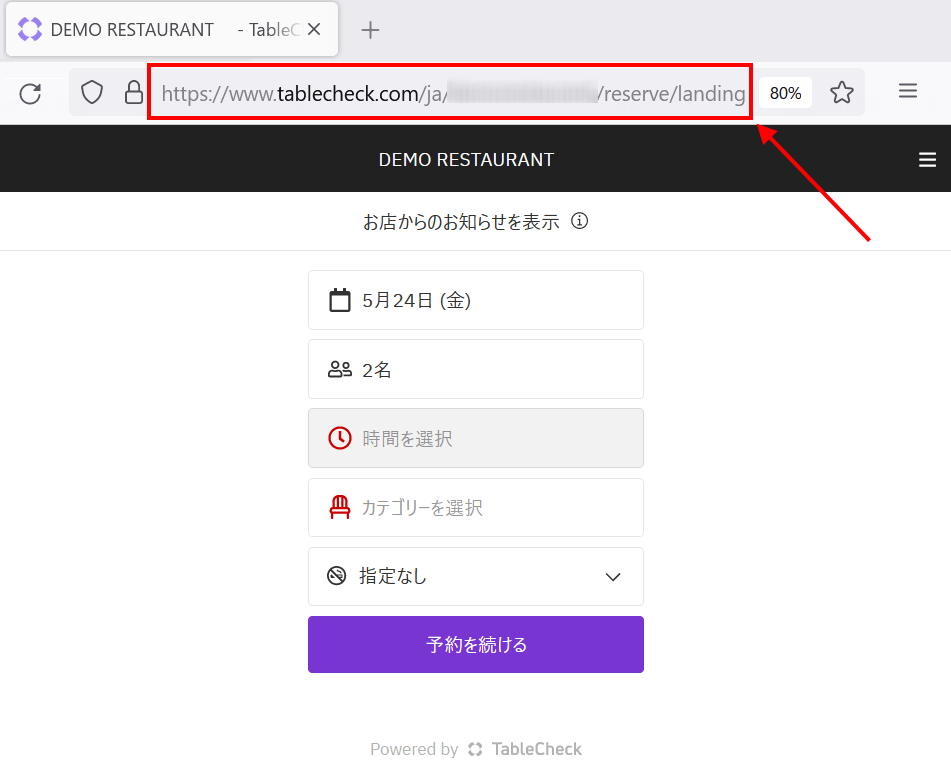The image size is (951, 774).
Task: Click the shield tracking protection icon
Action: 92,93
